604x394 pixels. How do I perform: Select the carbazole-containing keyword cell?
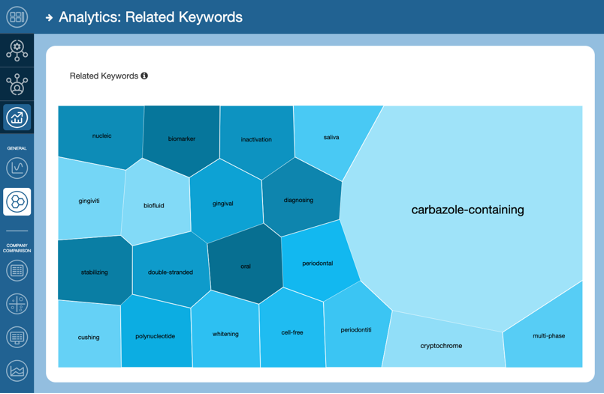[468, 210]
